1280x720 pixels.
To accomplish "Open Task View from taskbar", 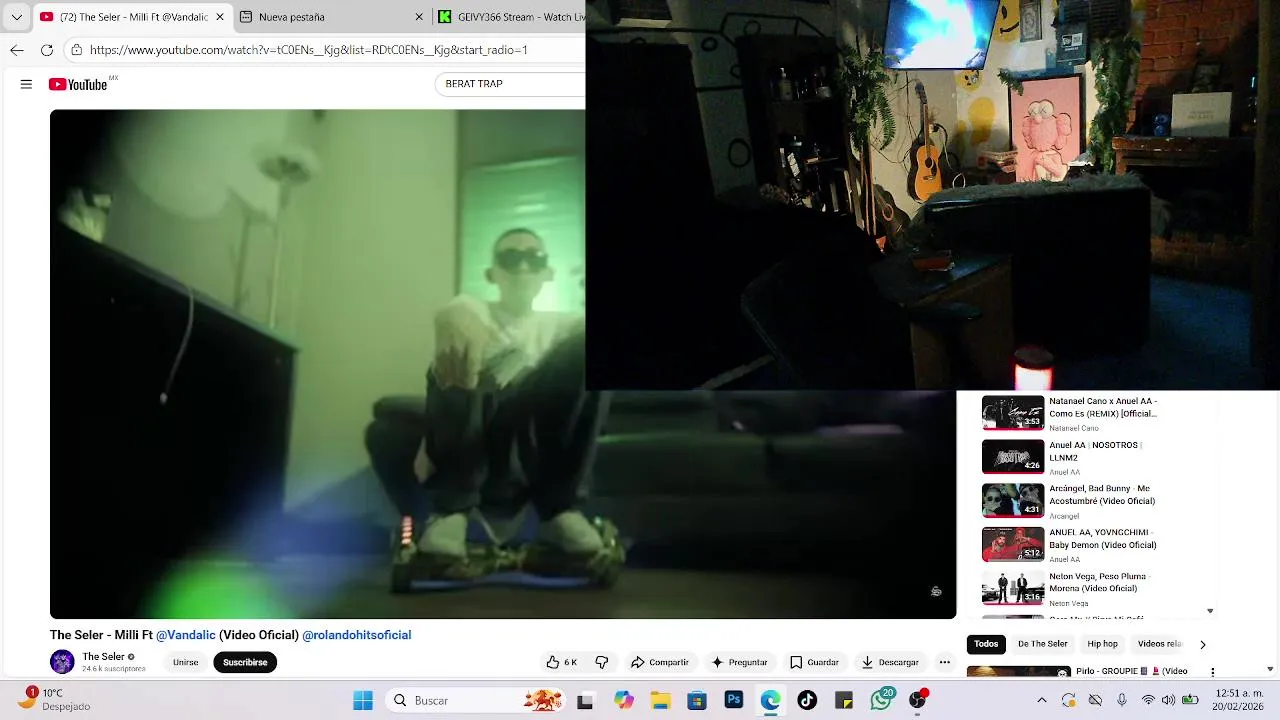I will tap(585, 701).
